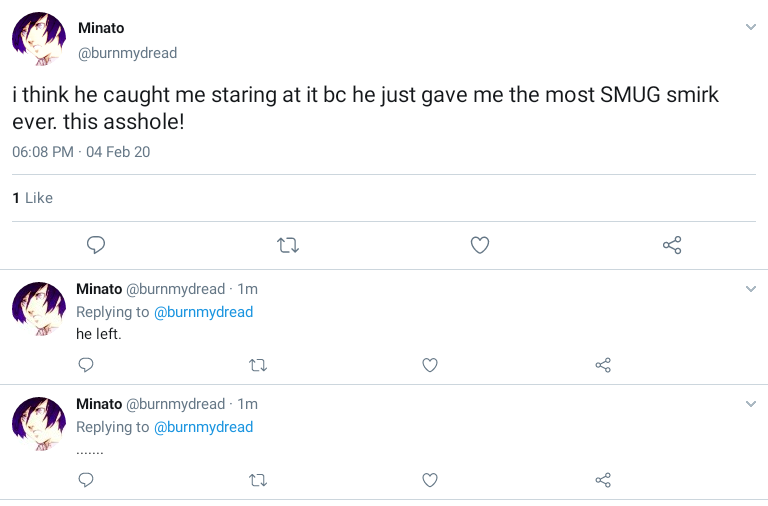768x506 pixels.
Task: View who liked via "1 Like"
Action: click(32, 198)
